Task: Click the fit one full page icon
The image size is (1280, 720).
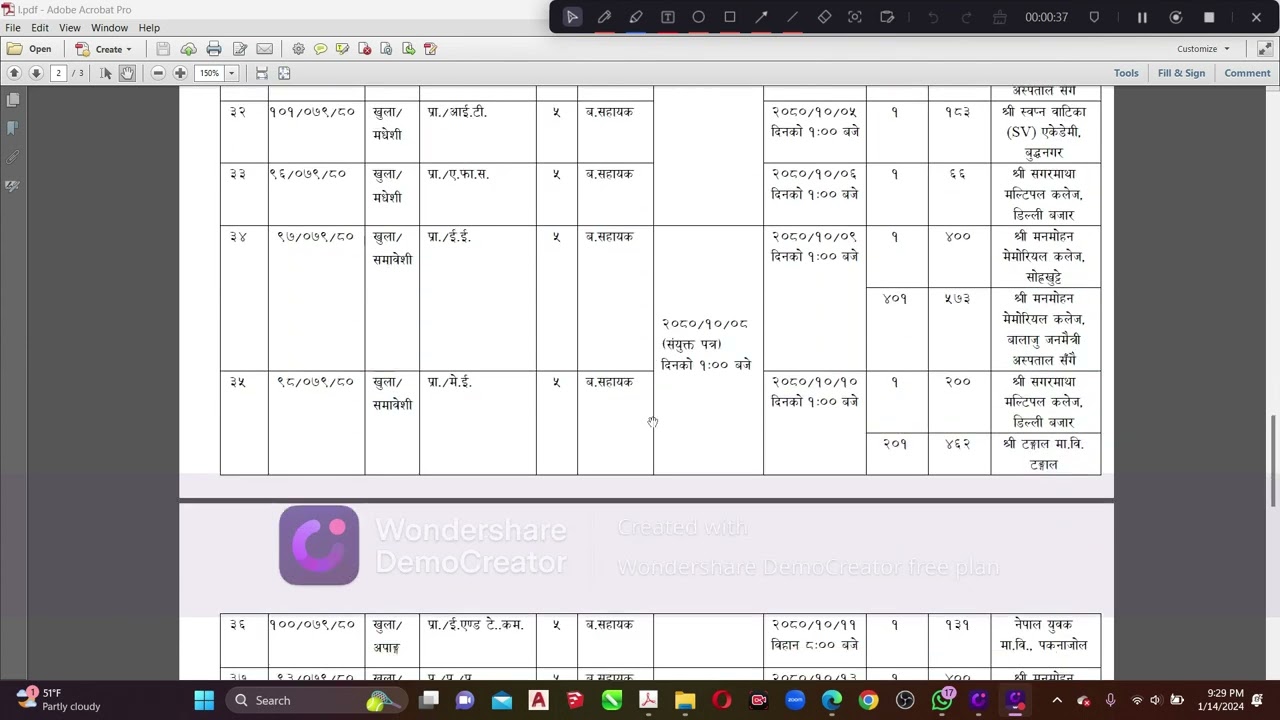Action: coord(284,73)
